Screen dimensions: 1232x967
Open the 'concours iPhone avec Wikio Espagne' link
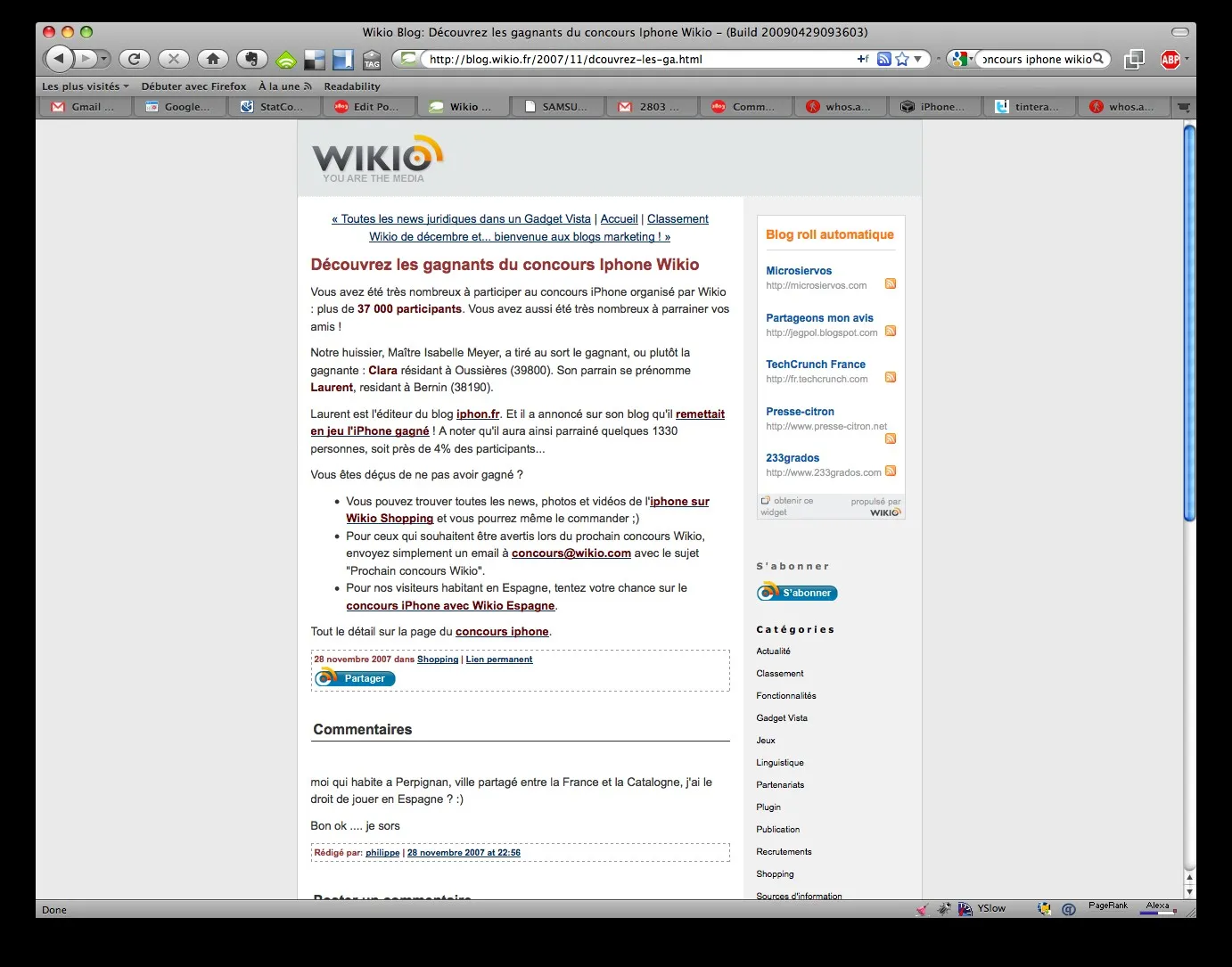pyautogui.click(x=450, y=606)
